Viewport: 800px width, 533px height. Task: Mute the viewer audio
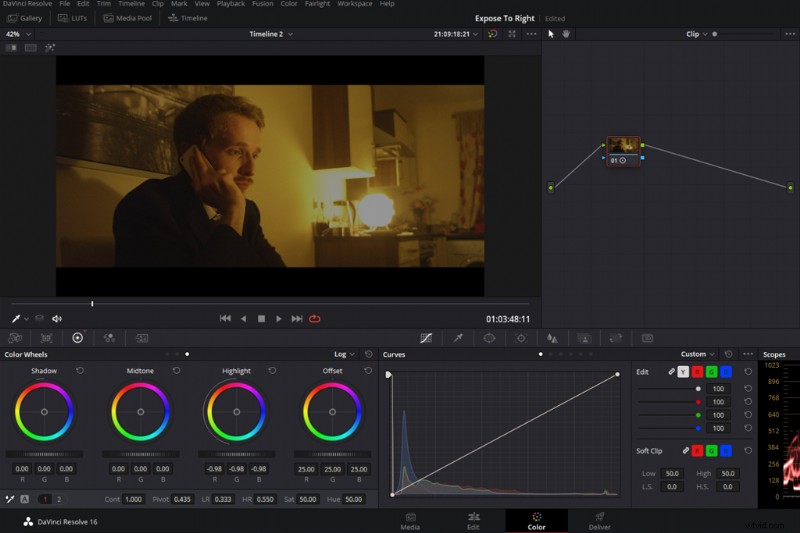click(x=57, y=319)
